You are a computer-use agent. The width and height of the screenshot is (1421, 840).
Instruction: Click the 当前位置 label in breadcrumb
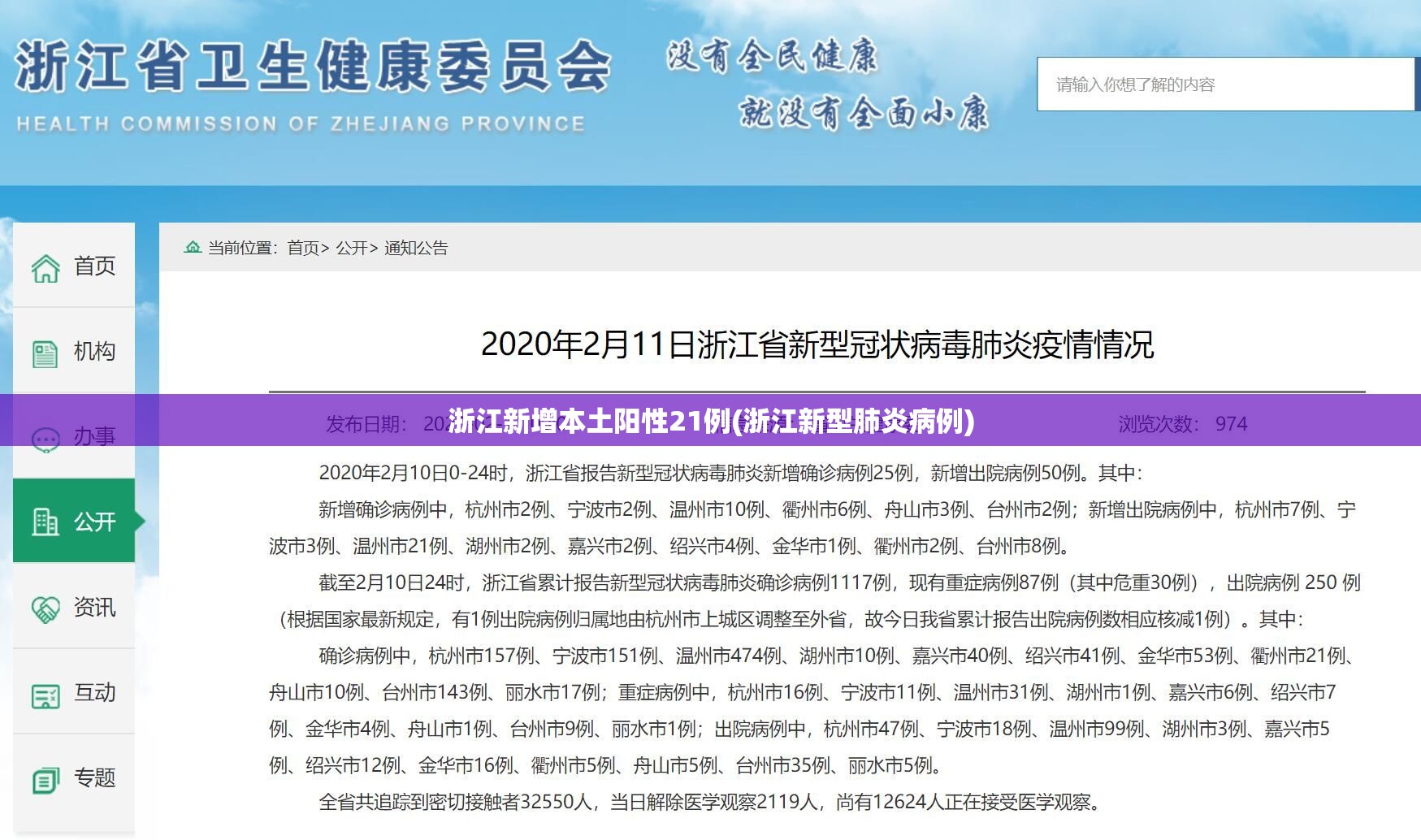(240, 248)
